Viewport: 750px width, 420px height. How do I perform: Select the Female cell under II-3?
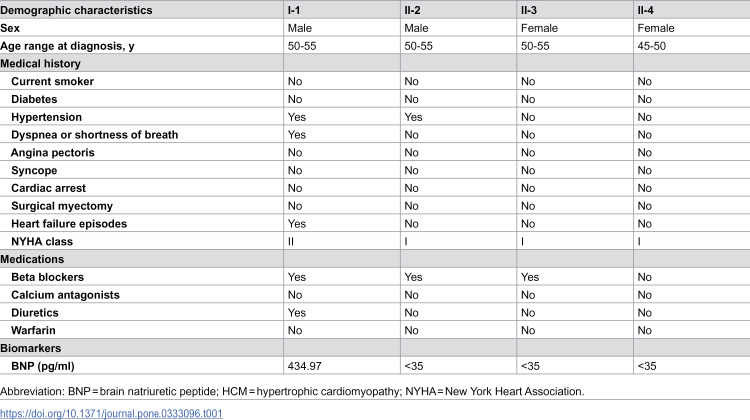click(x=539, y=28)
